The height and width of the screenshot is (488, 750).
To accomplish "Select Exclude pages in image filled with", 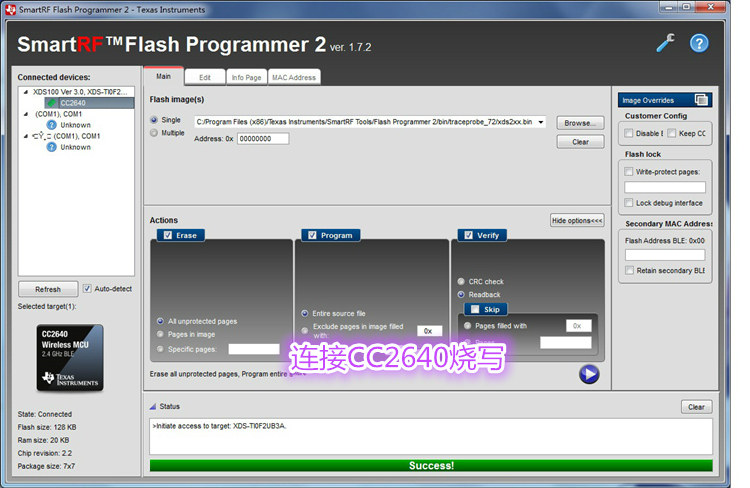I will [x=305, y=330].
